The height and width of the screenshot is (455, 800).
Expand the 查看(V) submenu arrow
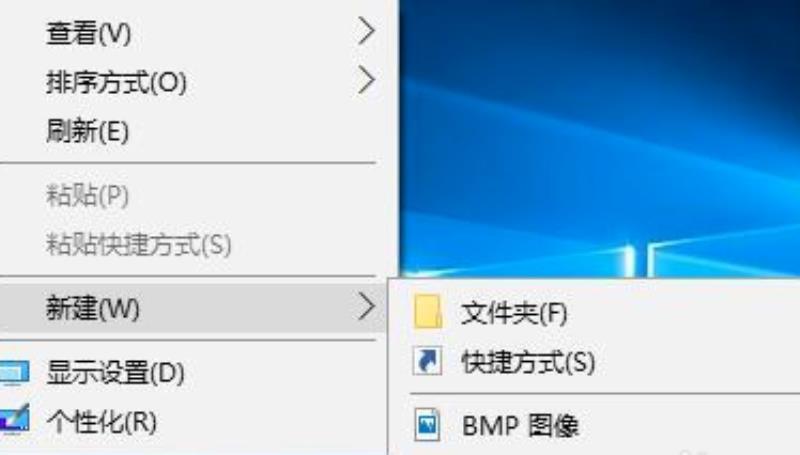tap(366, 31)
